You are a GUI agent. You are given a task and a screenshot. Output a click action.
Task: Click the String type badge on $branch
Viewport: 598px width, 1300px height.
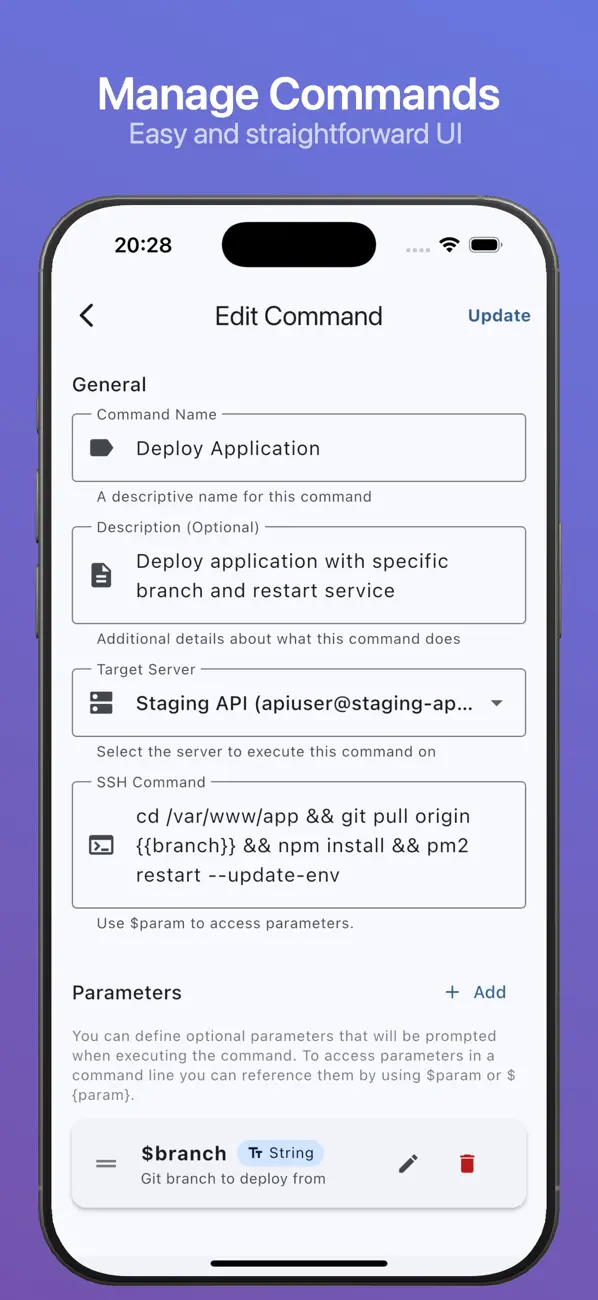(281, 1152)
